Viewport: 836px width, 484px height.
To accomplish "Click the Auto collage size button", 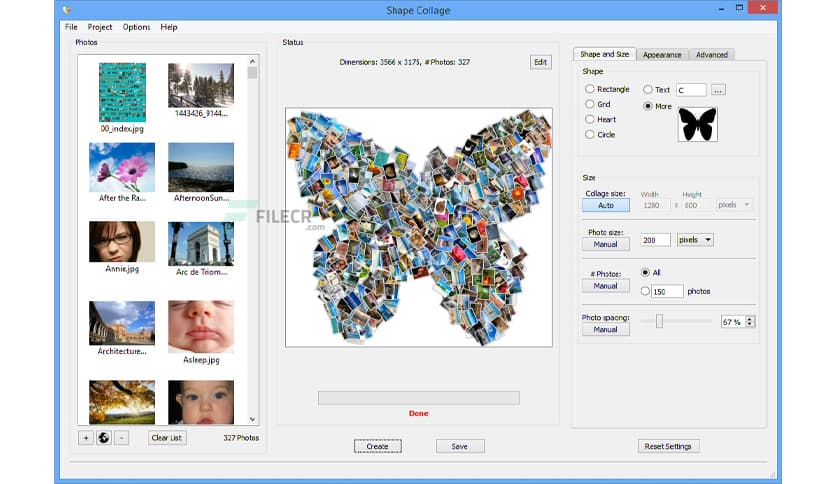I will (x=606, y=205).
